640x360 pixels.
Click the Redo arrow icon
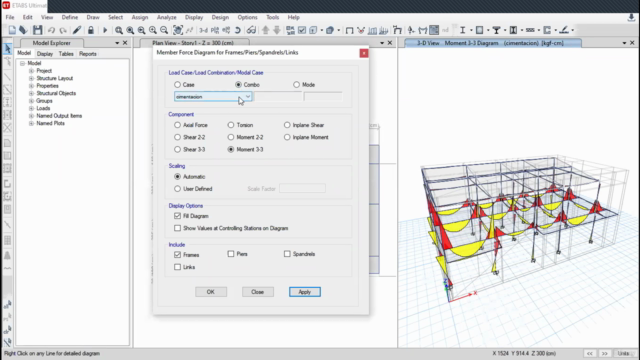(x=63, y=30)
